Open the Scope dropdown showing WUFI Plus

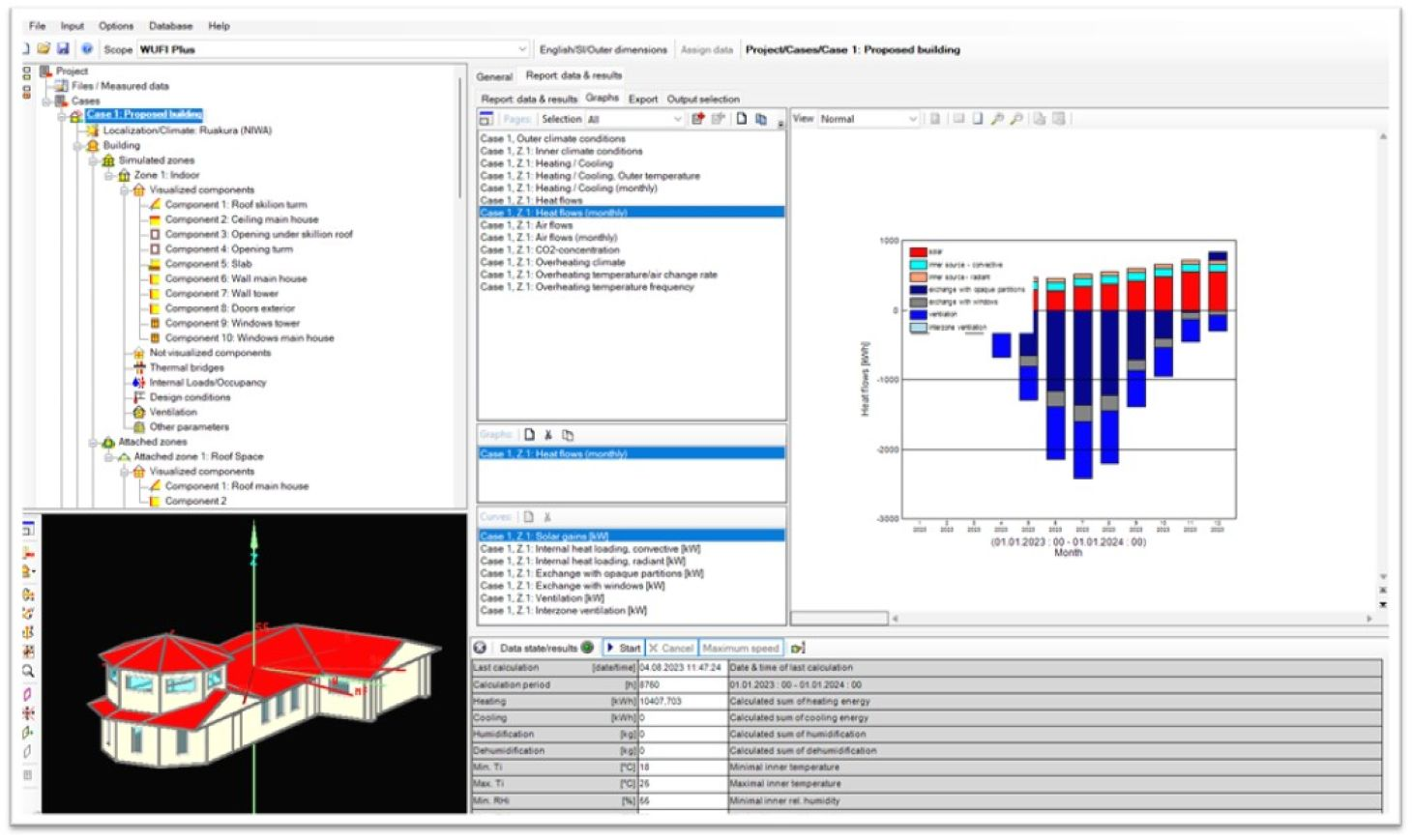[522, 49]
